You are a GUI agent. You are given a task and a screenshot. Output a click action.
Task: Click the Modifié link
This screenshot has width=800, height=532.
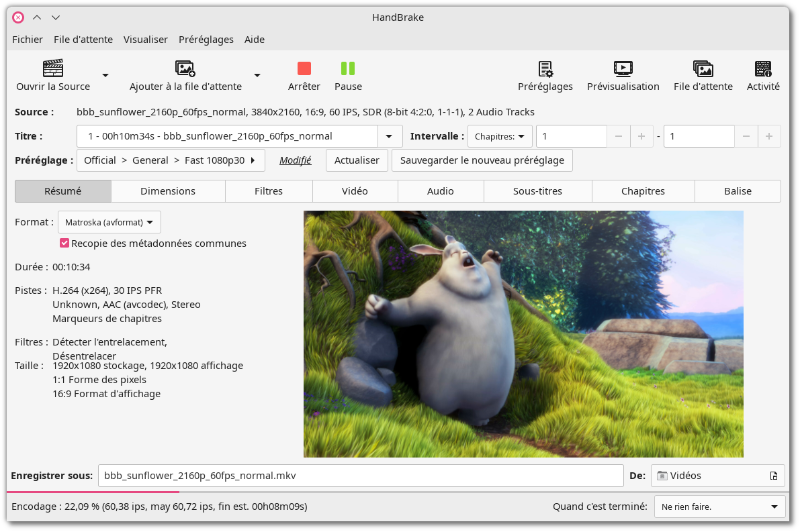pos(295,160)
